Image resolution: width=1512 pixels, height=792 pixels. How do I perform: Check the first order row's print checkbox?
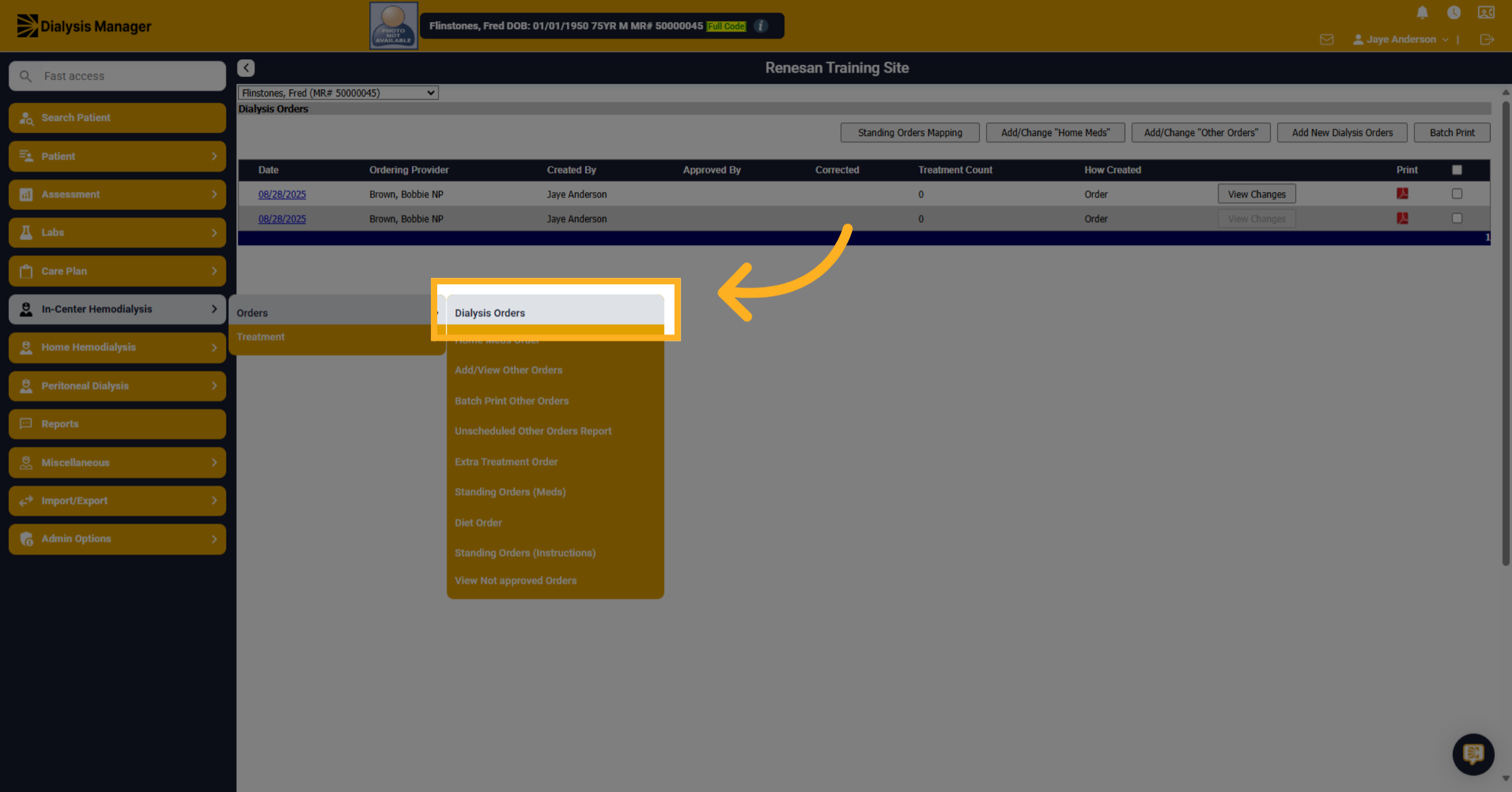pos(1457,193)
